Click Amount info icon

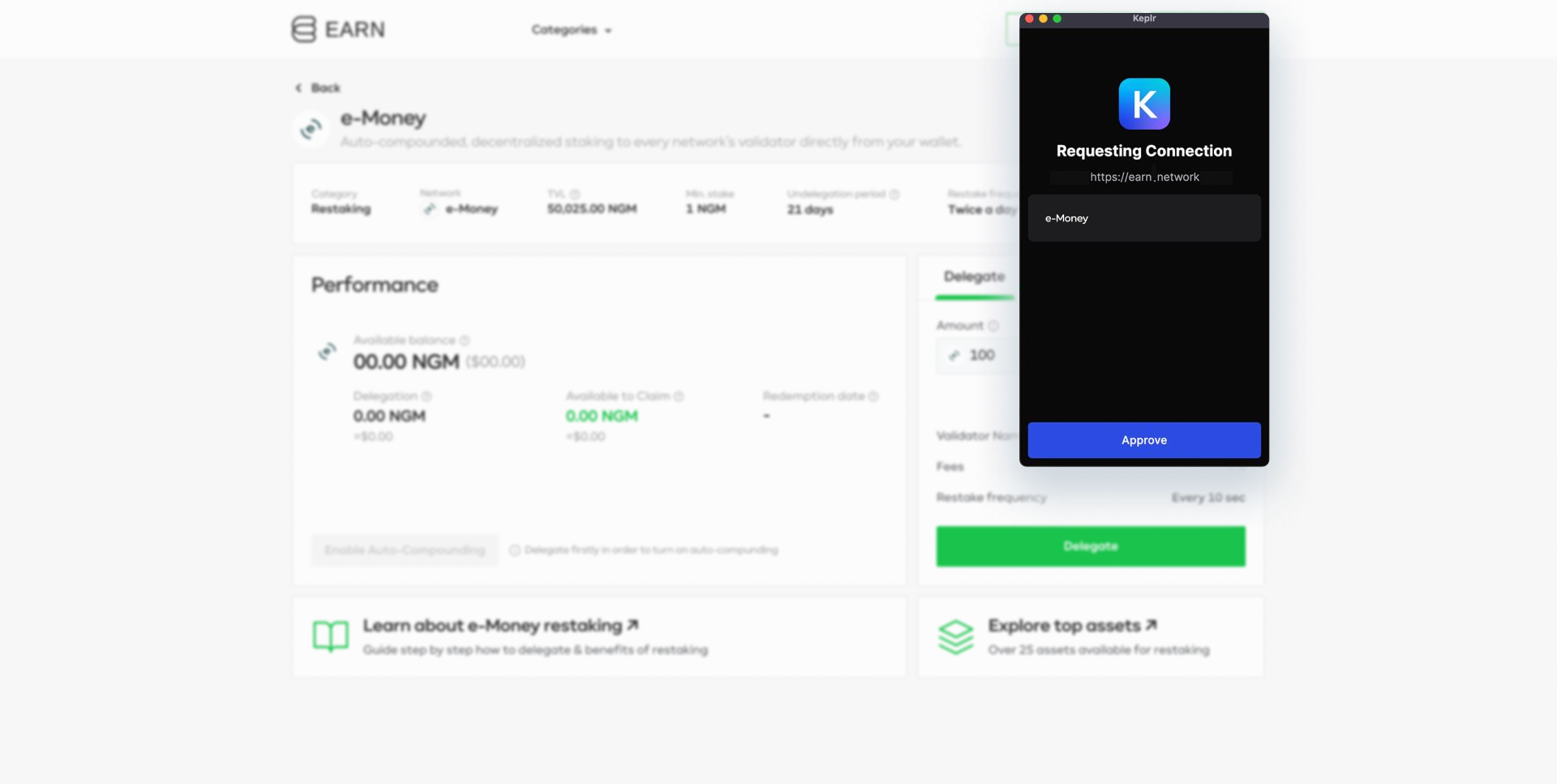993,326
